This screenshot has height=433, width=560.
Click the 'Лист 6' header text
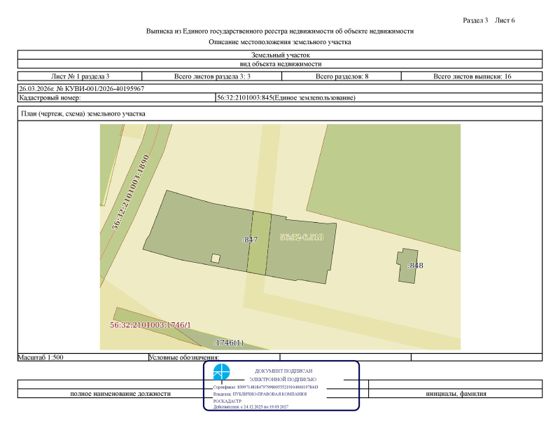pyautogui.click(x=504, y=20)
